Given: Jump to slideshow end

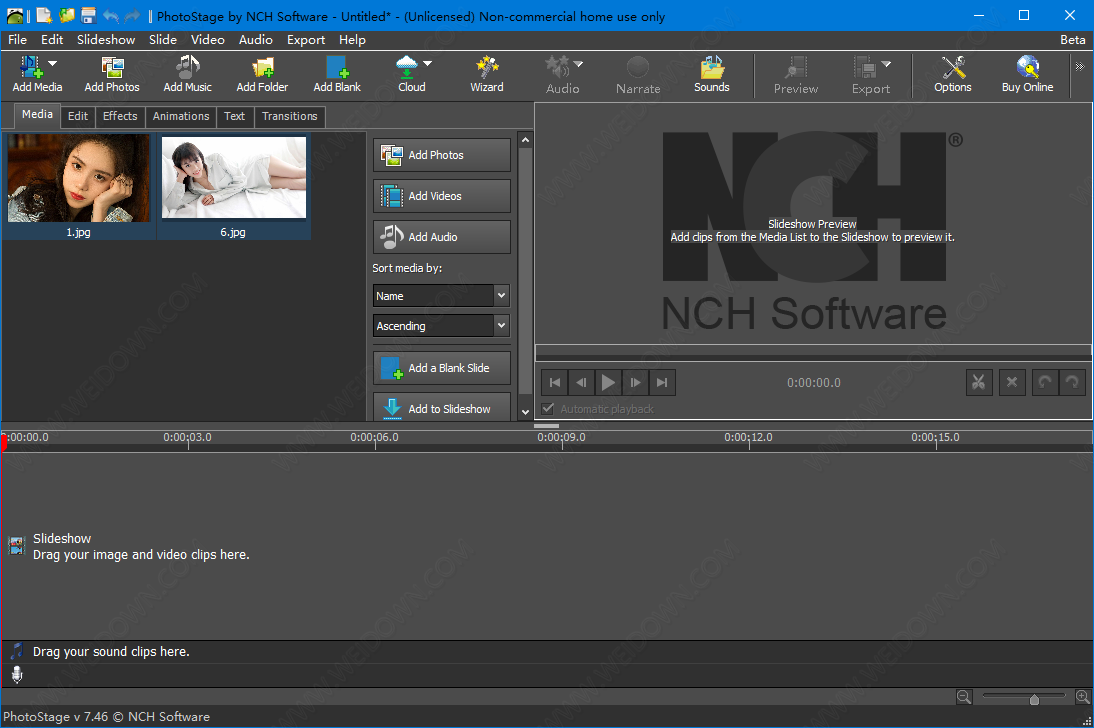Looking at the screenshot, I should 662,382.
